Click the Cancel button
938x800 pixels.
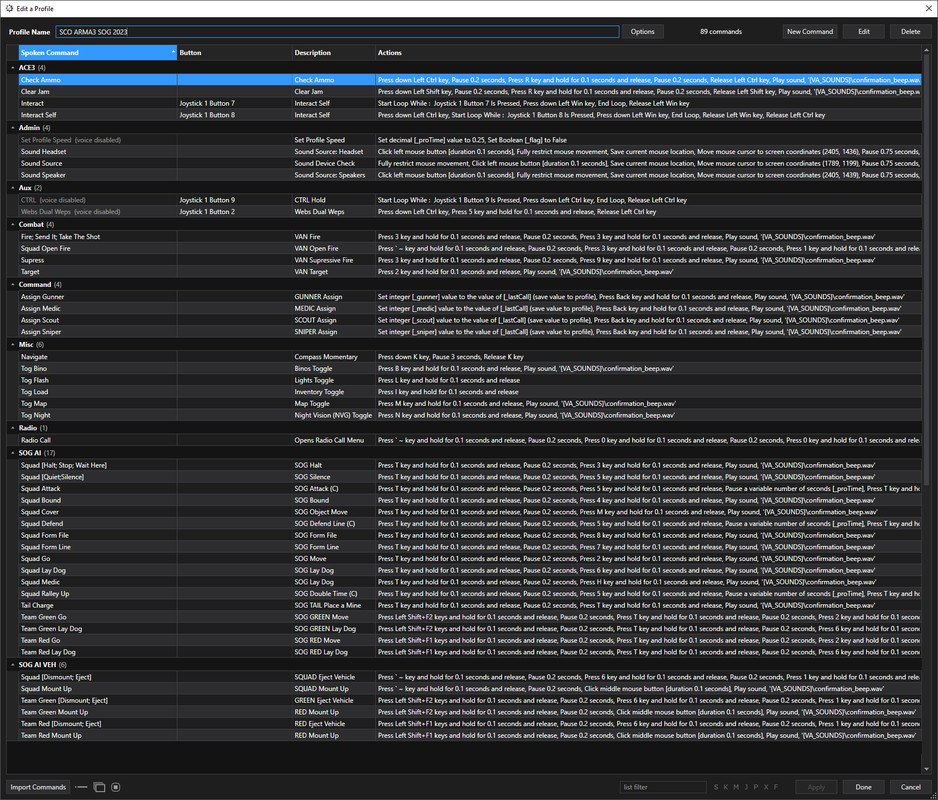910,787
